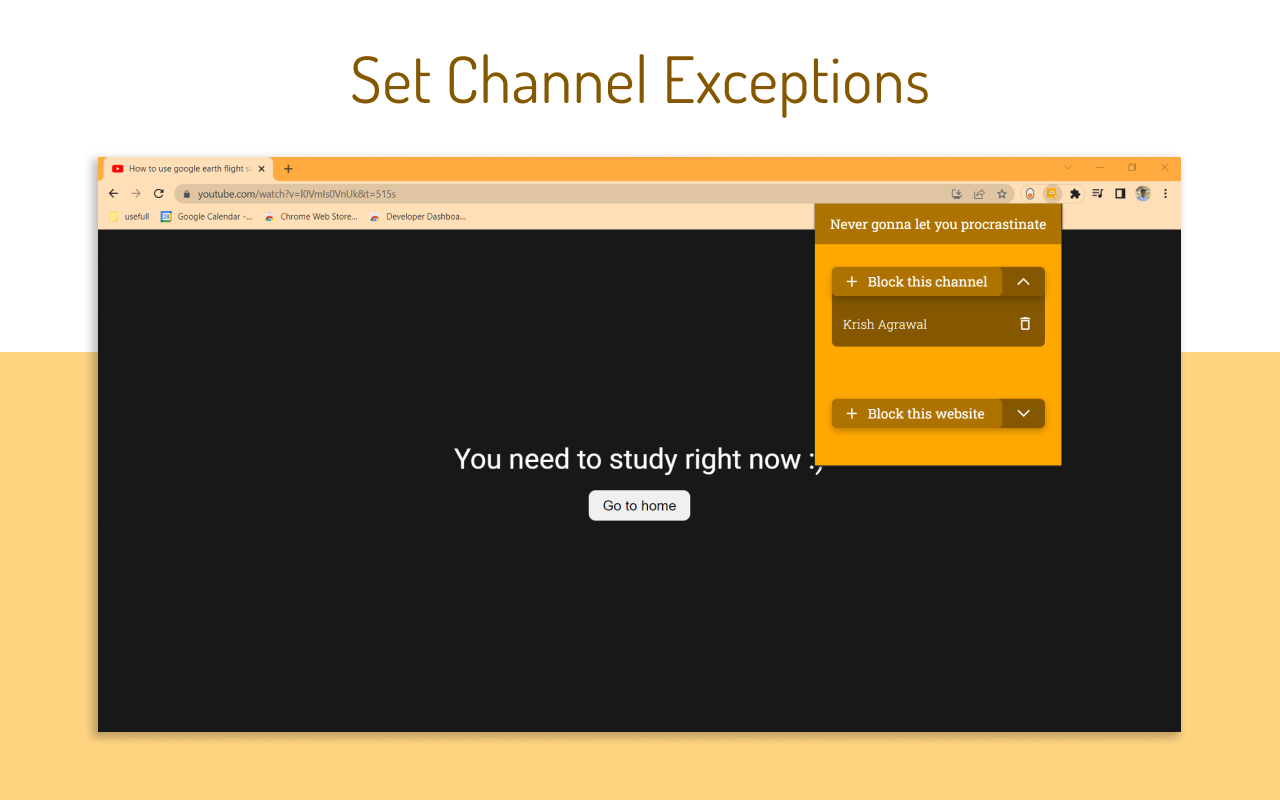Click the share page icon

(x=979, y=194)
